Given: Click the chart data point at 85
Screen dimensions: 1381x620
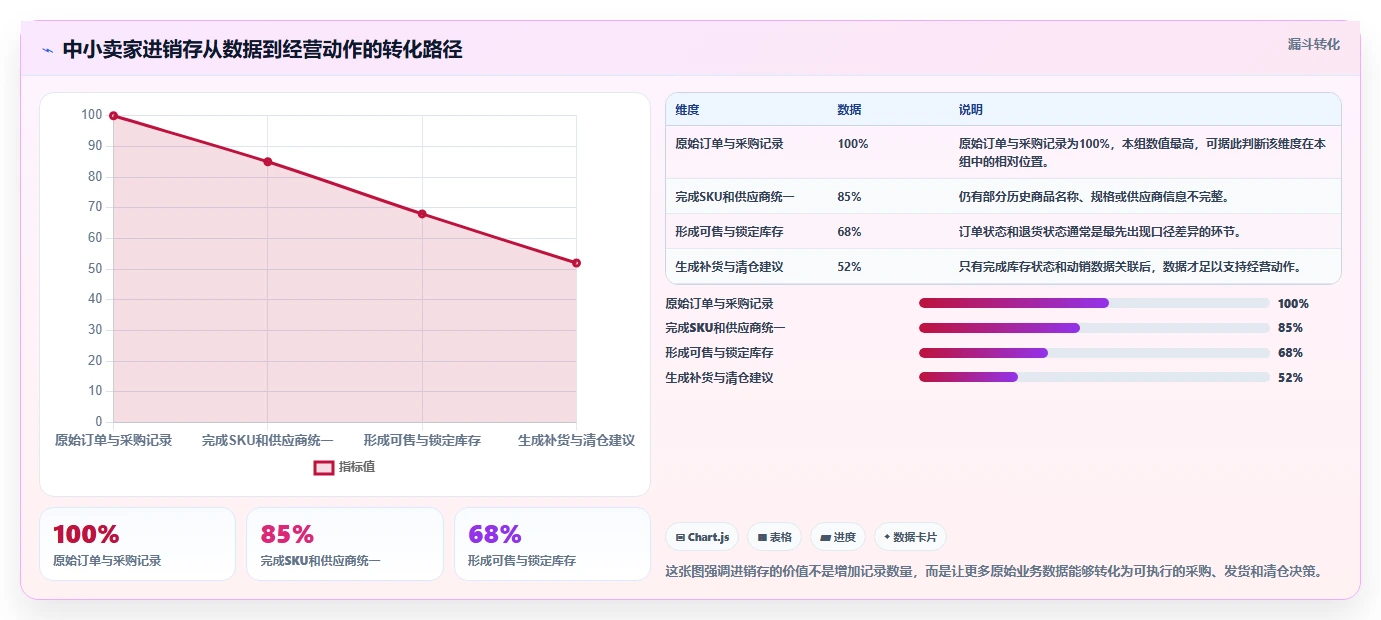Looking at the screenshot, I should [268, 162].
